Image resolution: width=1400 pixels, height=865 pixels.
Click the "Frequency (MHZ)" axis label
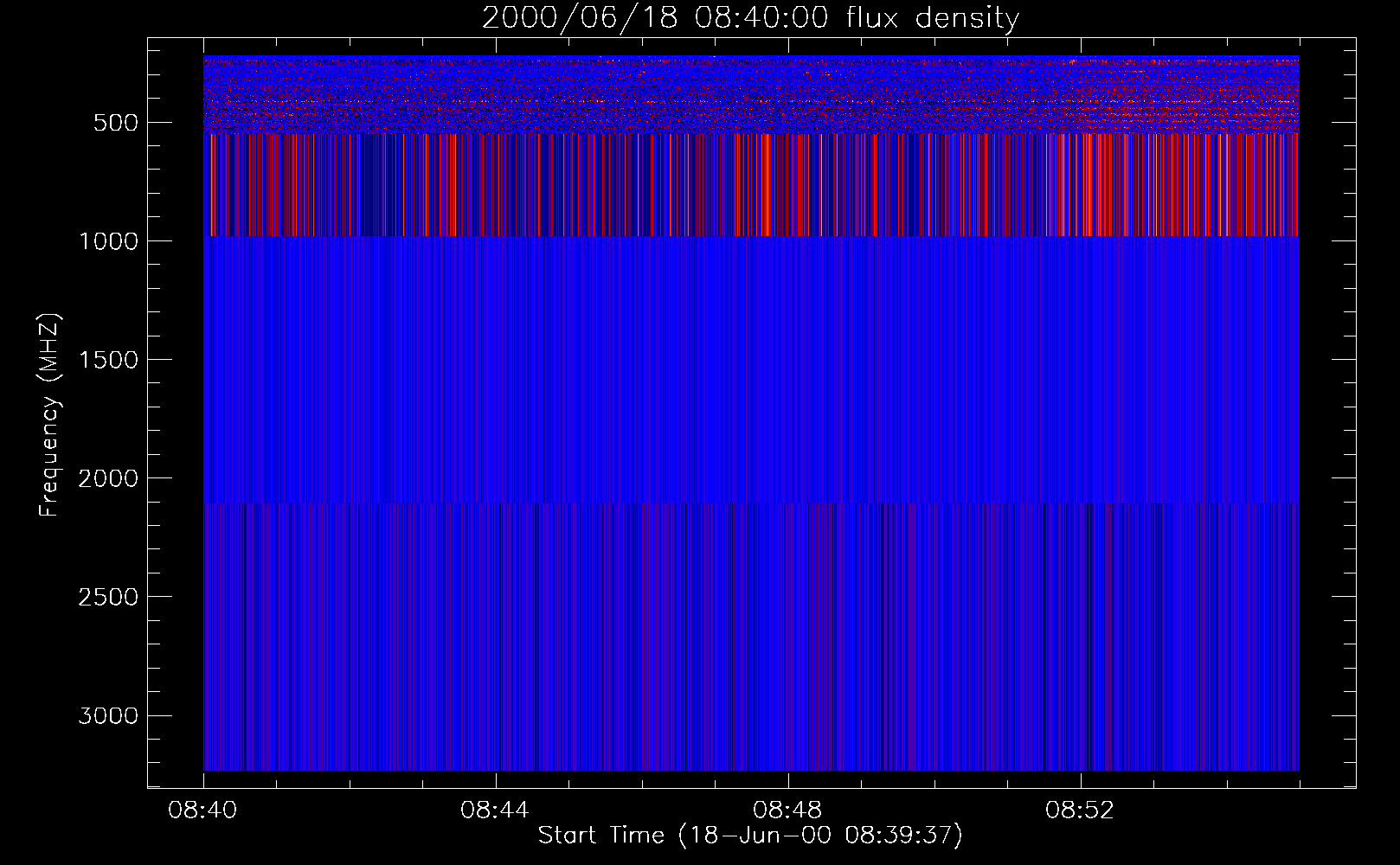pos(50,414)
